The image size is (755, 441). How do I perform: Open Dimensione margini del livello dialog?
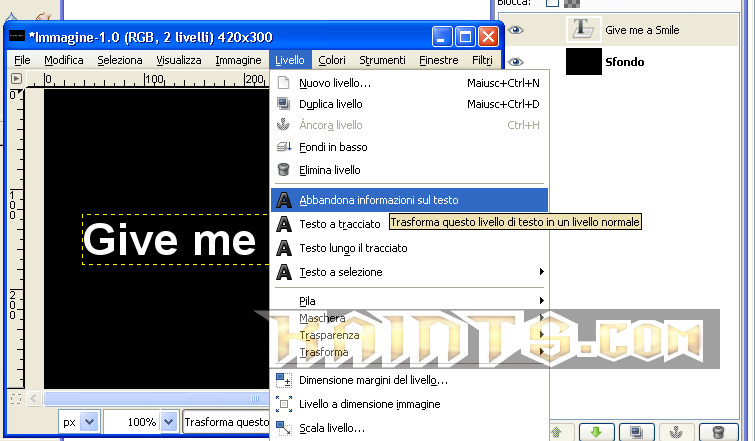(x=409, y=380)
